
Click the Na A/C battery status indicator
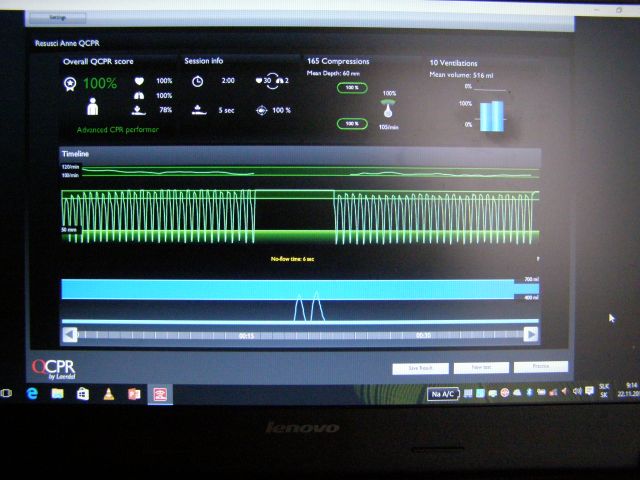point(443,394)
